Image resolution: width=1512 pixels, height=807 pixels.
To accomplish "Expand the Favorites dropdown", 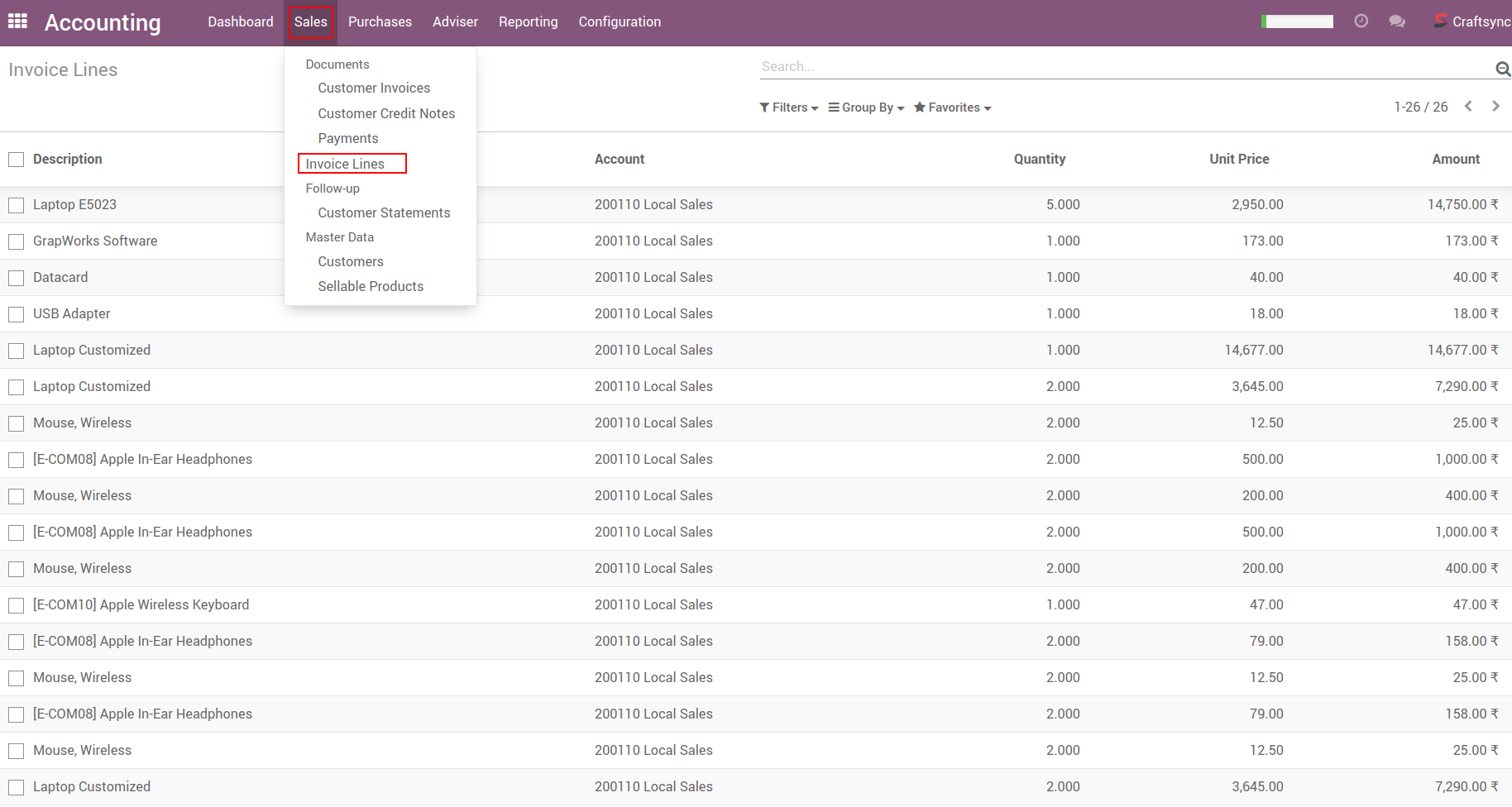I will click(952, 107).
